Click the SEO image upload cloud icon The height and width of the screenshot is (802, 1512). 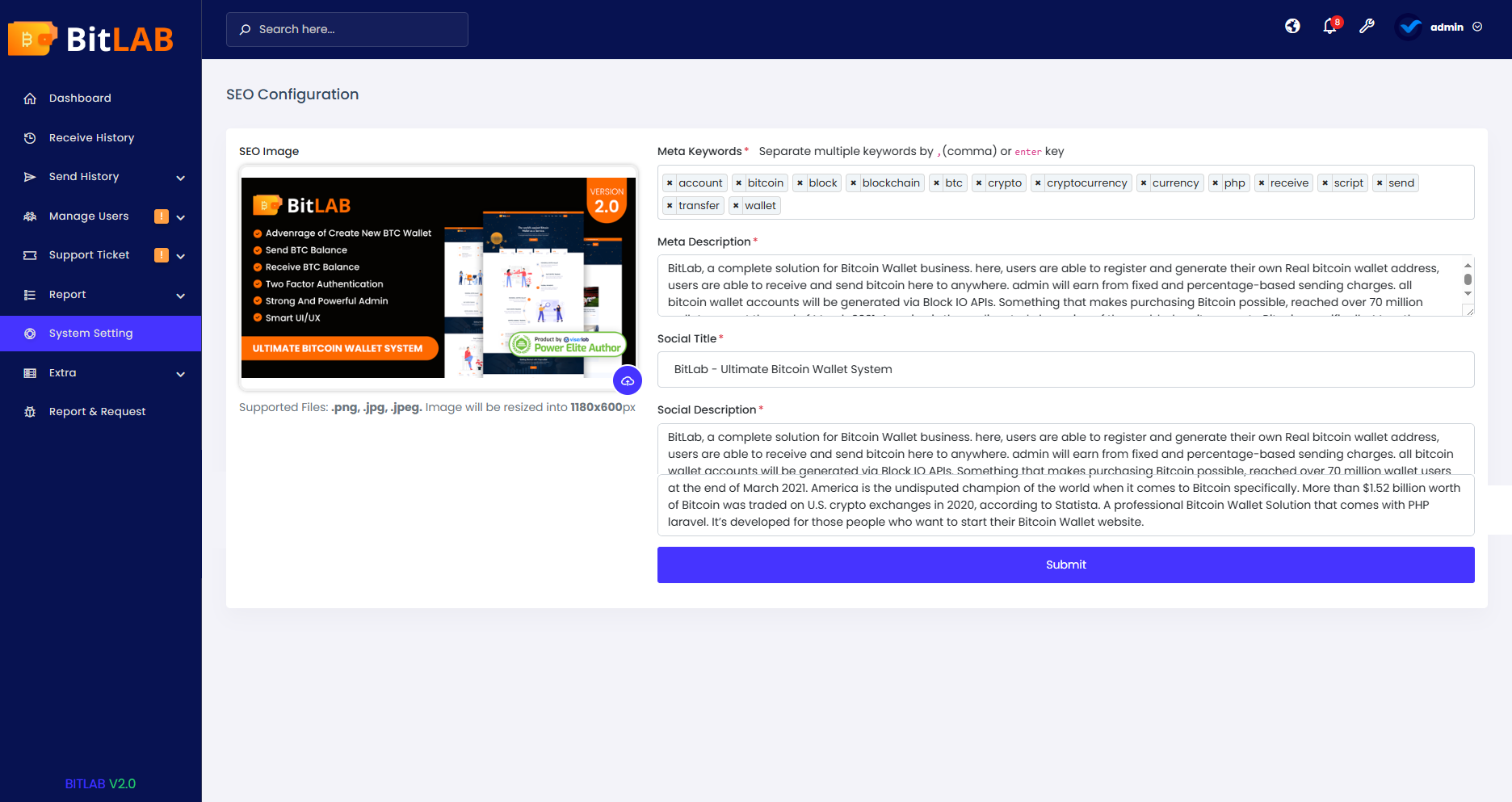tap(628, 380)
